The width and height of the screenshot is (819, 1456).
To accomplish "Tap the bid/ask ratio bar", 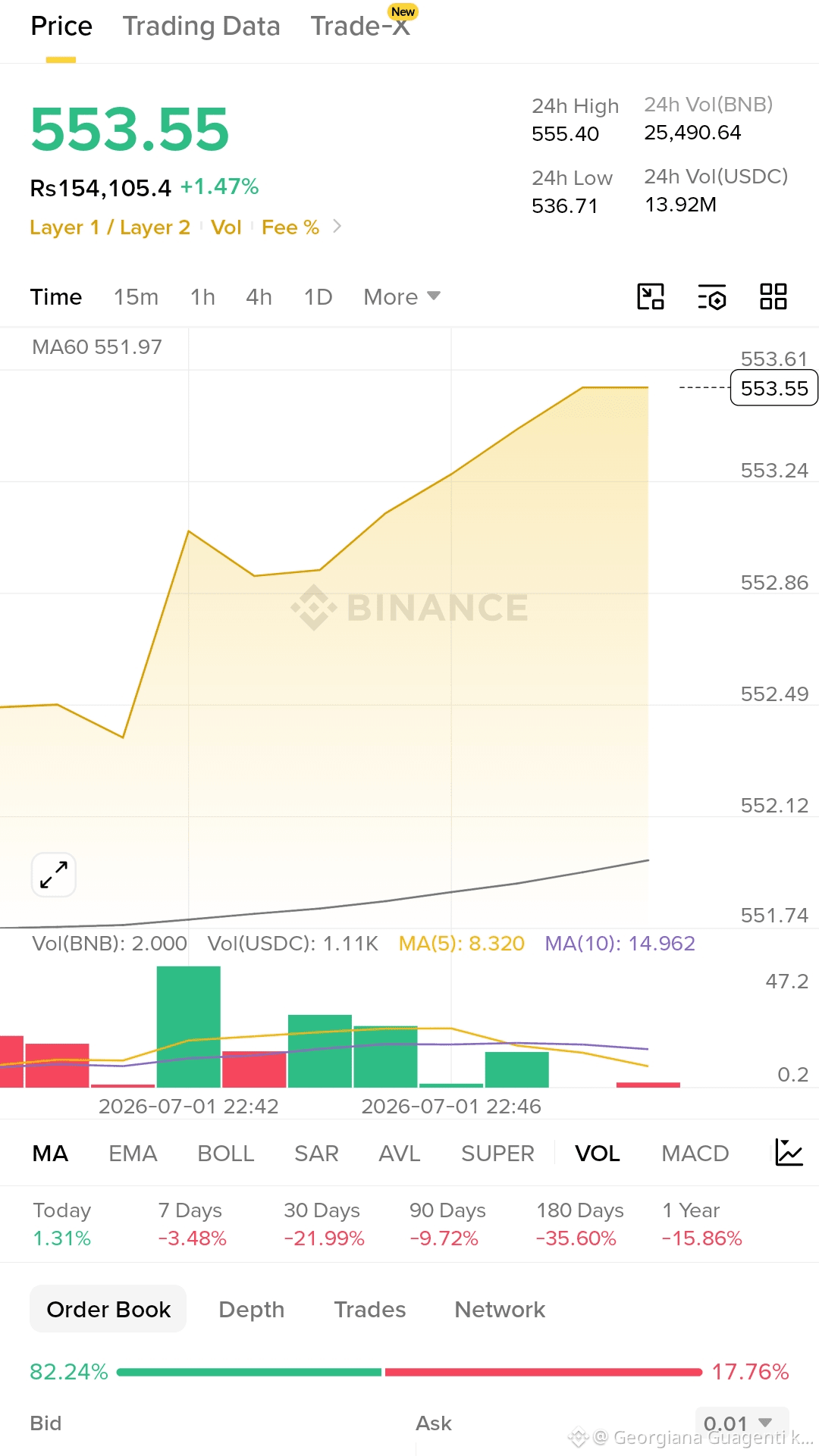I will point(409,1372).
